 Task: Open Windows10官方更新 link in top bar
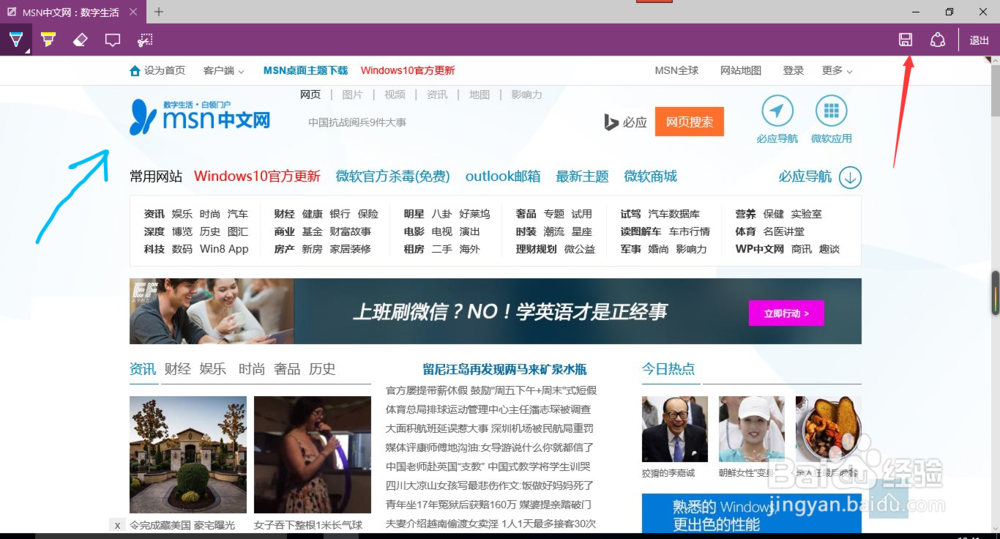coord(408,70)
